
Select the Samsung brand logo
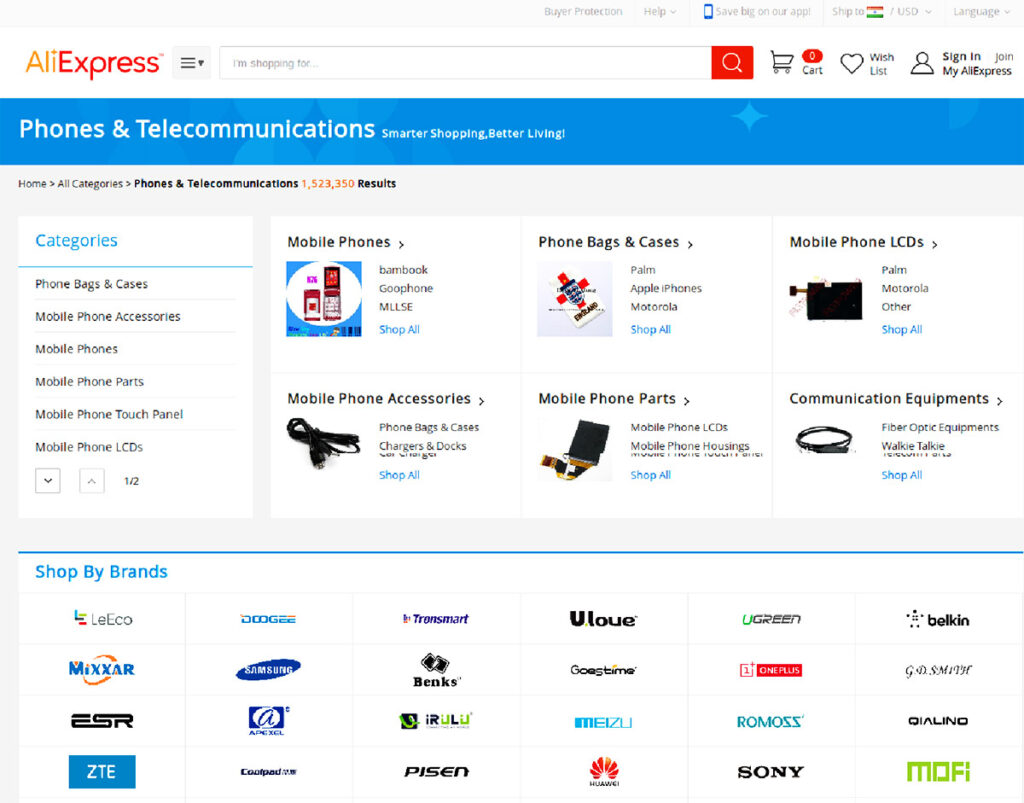pyautogui.click(x=268, y=669)
